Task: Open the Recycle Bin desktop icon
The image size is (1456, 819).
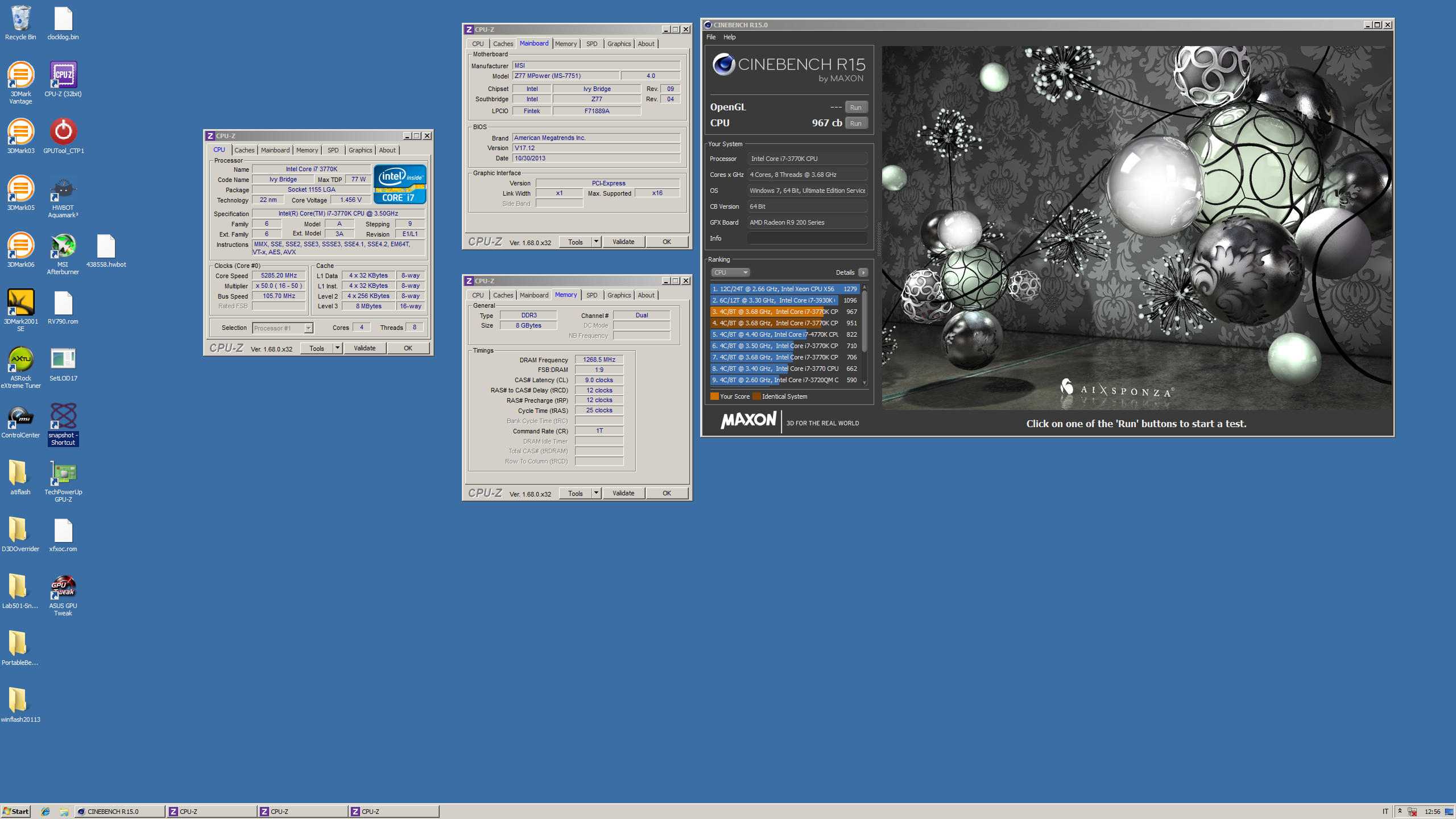Action: click(x=20, y=23)
